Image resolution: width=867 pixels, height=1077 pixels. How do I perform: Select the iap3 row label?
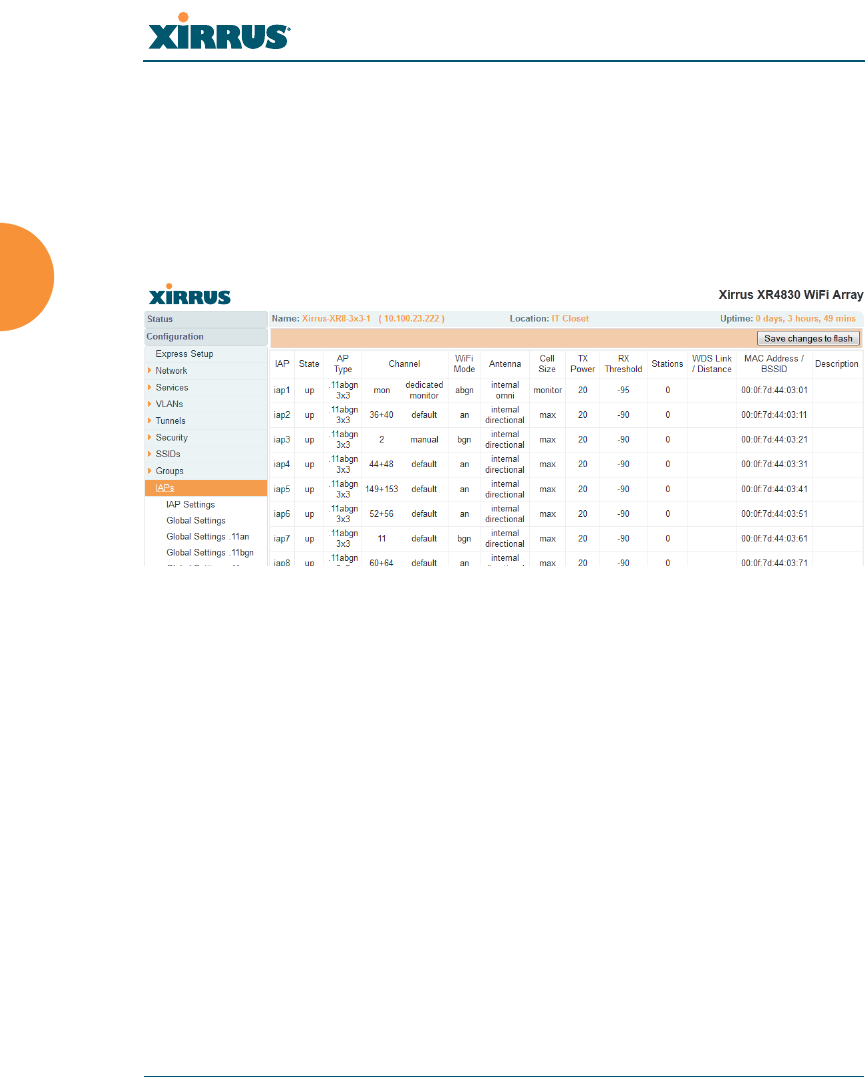click(x=282, y=440)
